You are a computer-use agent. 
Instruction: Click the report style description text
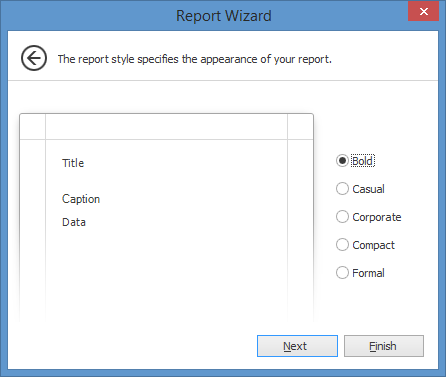coord(195,59)
